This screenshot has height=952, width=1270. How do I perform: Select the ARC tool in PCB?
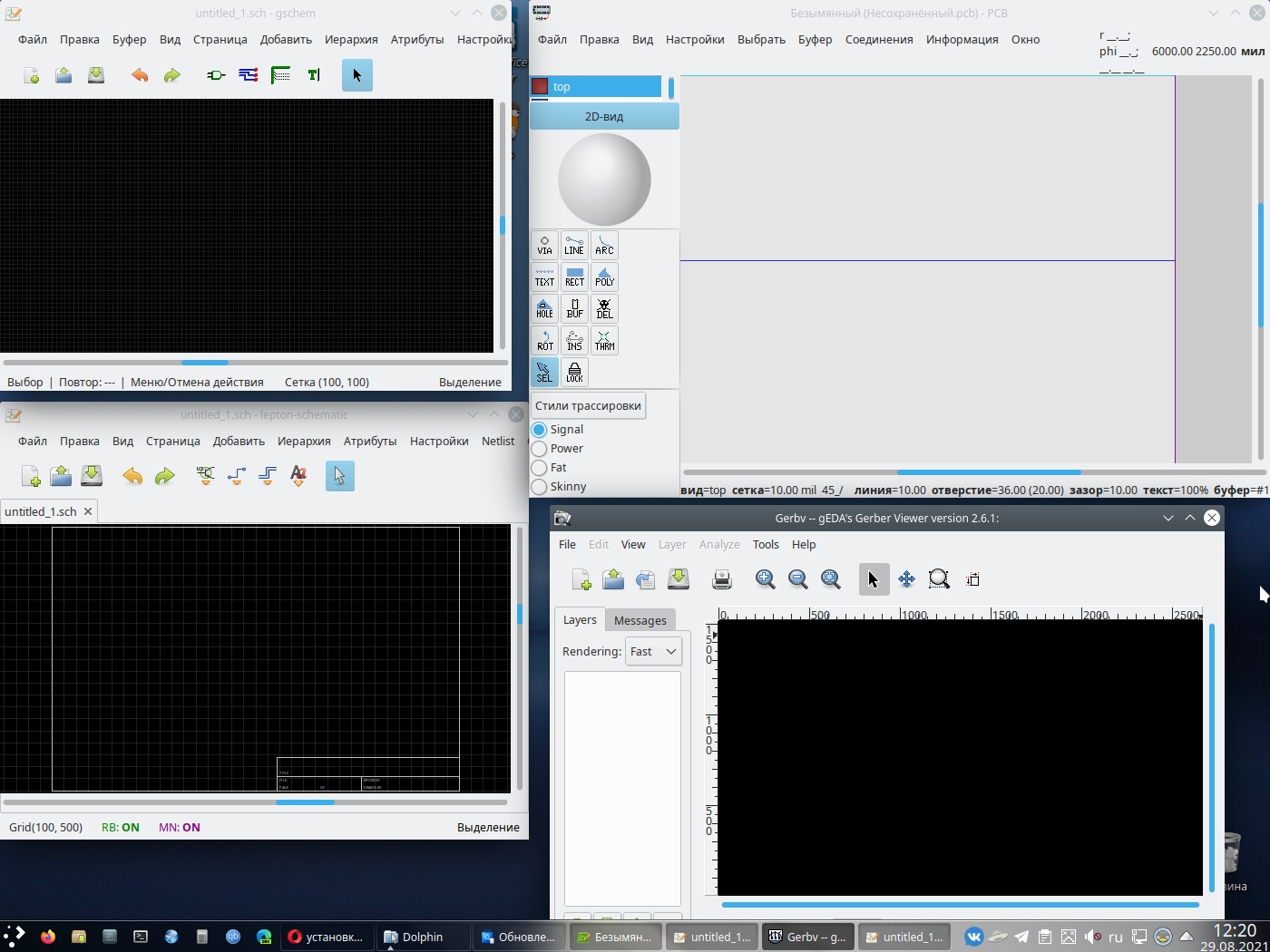(x=604, y=246)
